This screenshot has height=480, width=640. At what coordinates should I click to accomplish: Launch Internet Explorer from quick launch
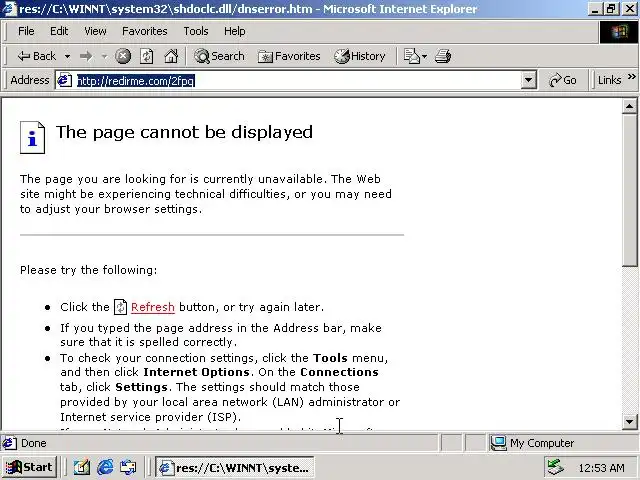click(105, 467)
